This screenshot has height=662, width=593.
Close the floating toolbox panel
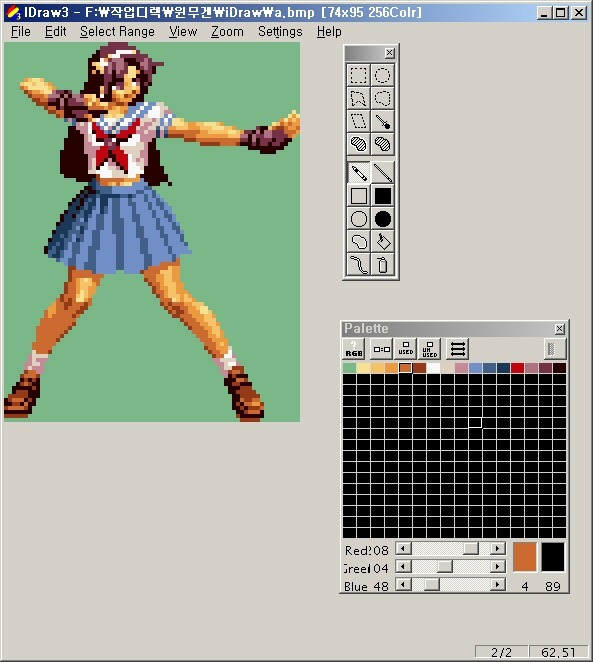pyautogui.click(x=390, y=53)
